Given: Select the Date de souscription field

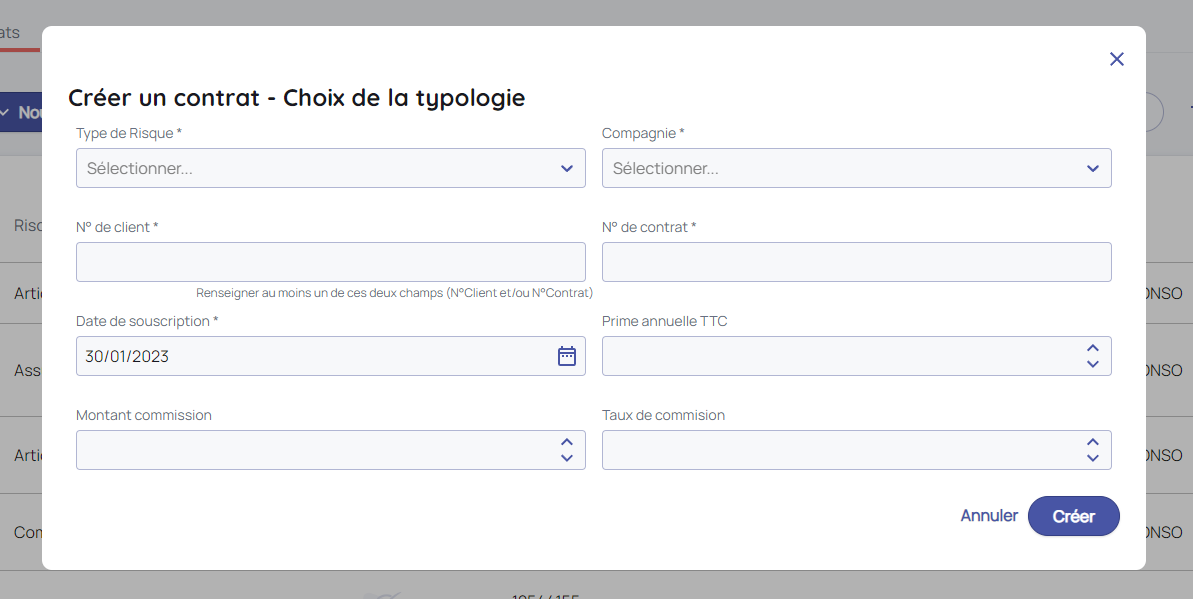Looking at the screenshot, I should click(310, 356).
